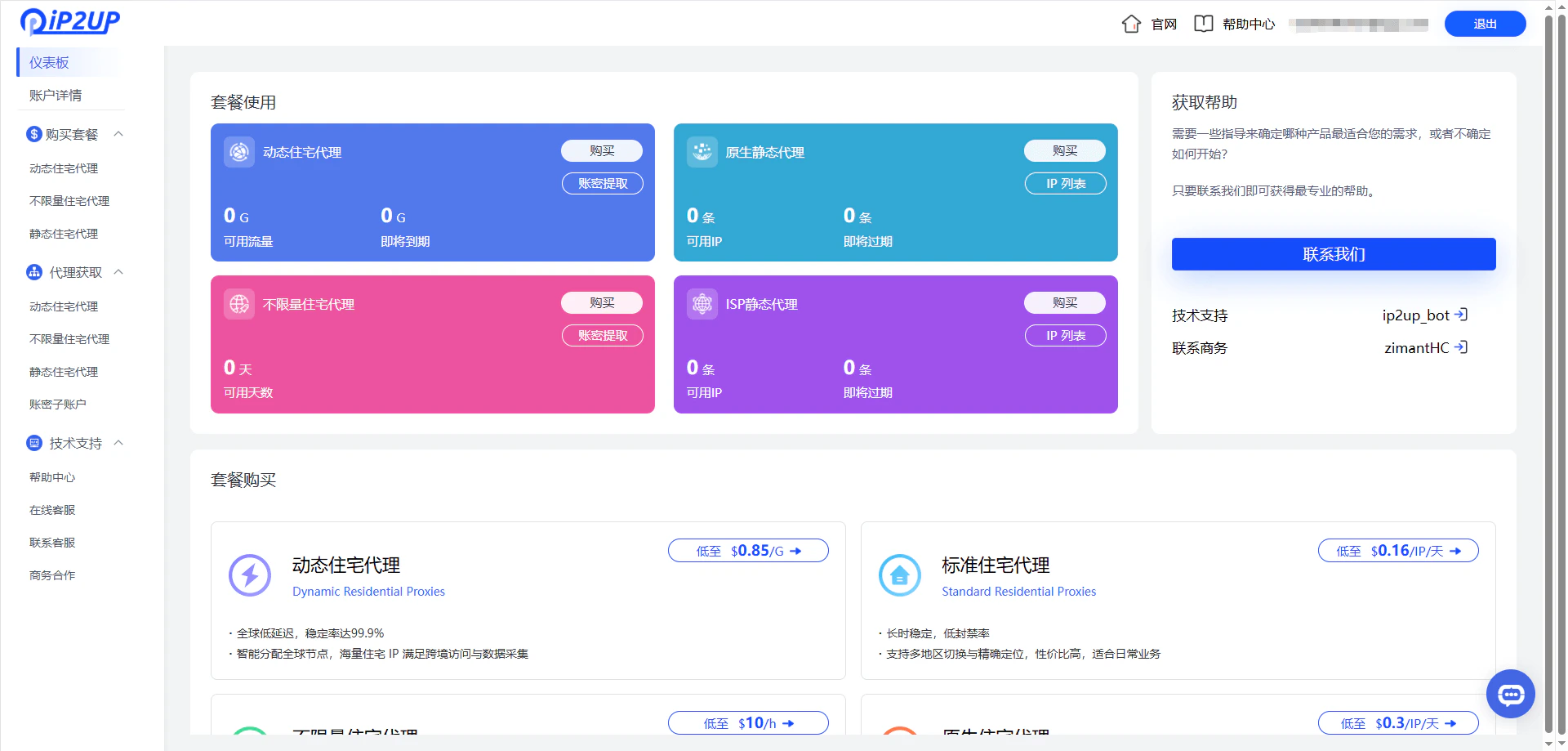This screenshot has width=1568, height=751.
Task: Click the house icon on 标准住宅代理 card
Action: coord(900,575)
